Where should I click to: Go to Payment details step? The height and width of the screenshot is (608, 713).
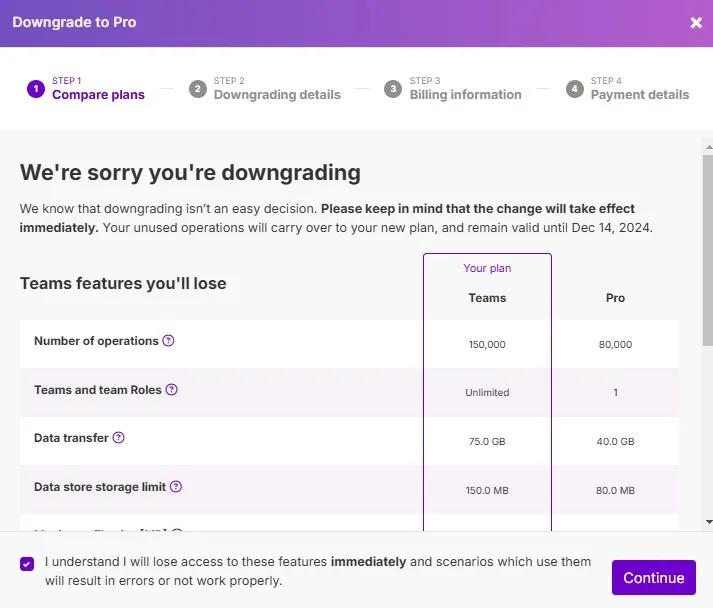[x=640, y=95]
